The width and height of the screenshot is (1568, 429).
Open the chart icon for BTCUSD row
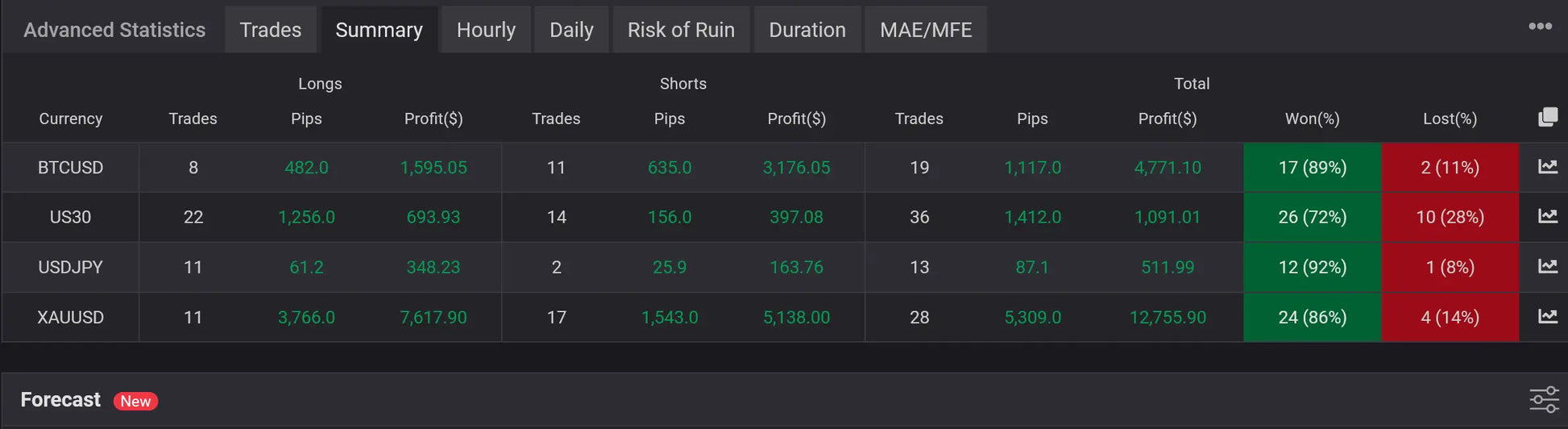coord(1548,167)
